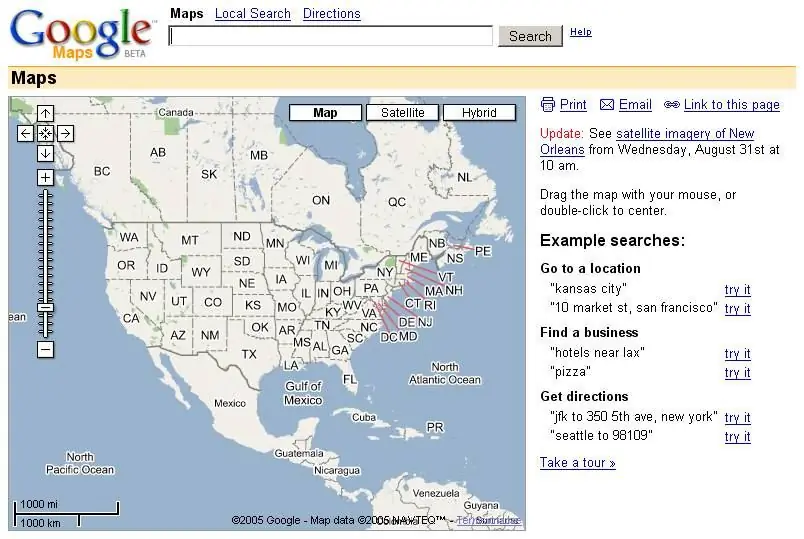This screenshot has height=539, width=804.
Task: Zoom out with the minus button
Action: coord(45,350)
